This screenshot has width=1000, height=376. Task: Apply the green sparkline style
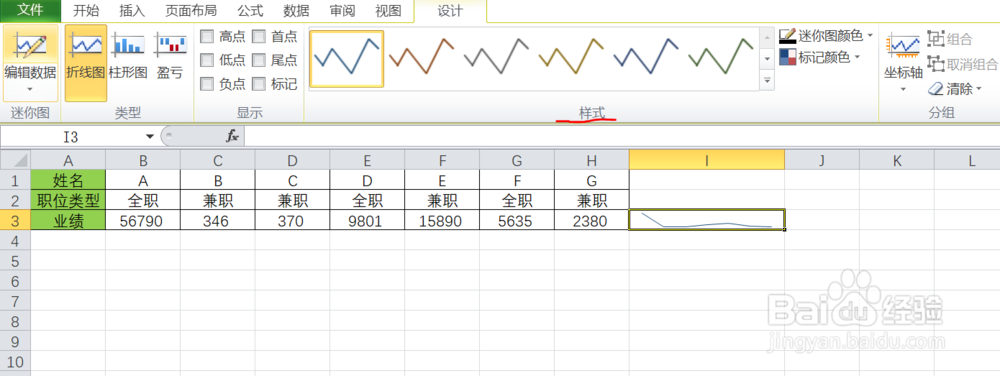[x=720, y=58]
